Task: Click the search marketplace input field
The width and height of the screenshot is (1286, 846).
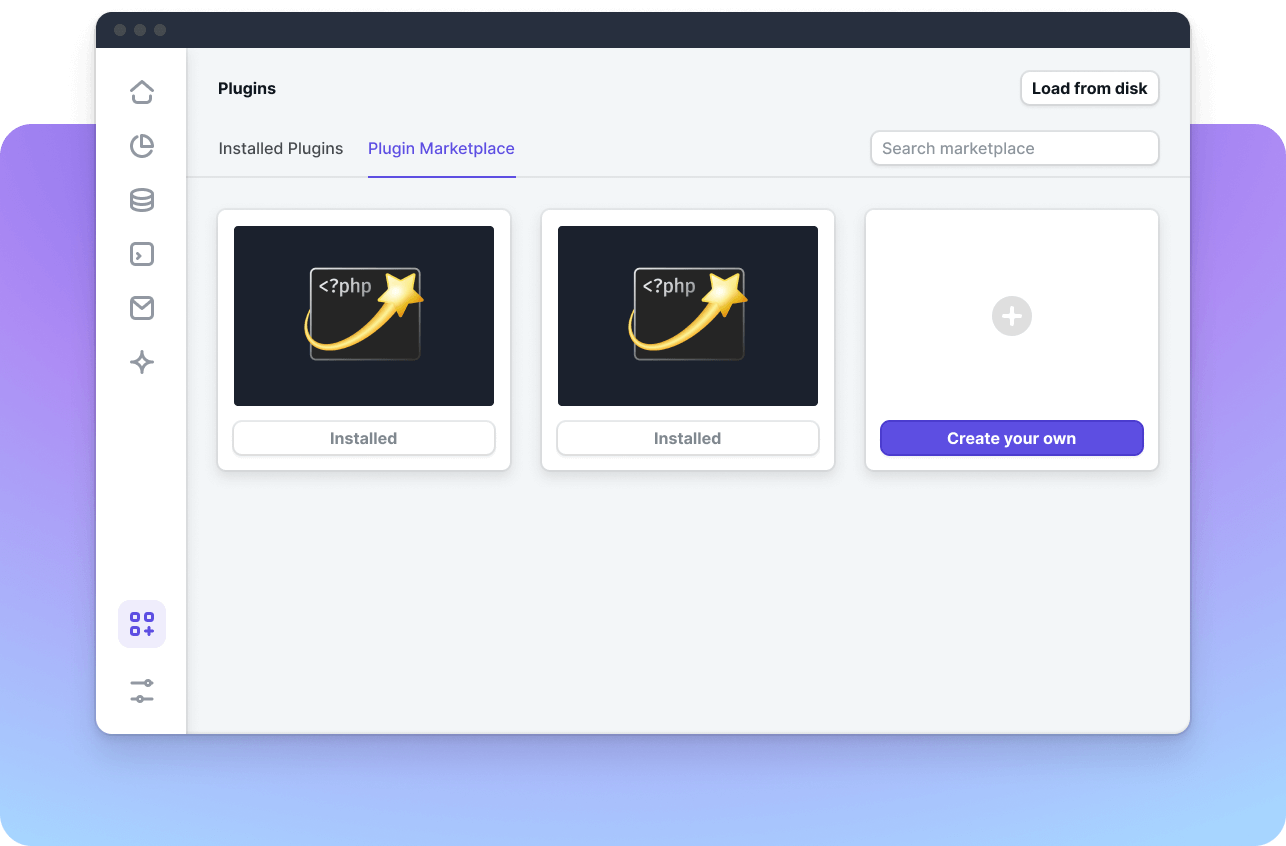Action: 1014,148
